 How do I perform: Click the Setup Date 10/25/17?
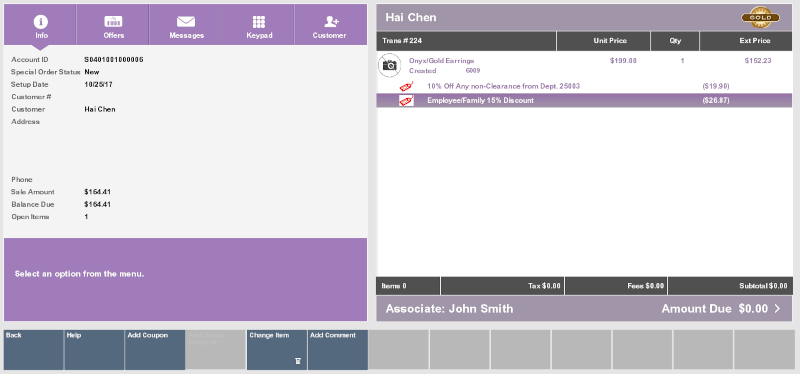[98, 85]
